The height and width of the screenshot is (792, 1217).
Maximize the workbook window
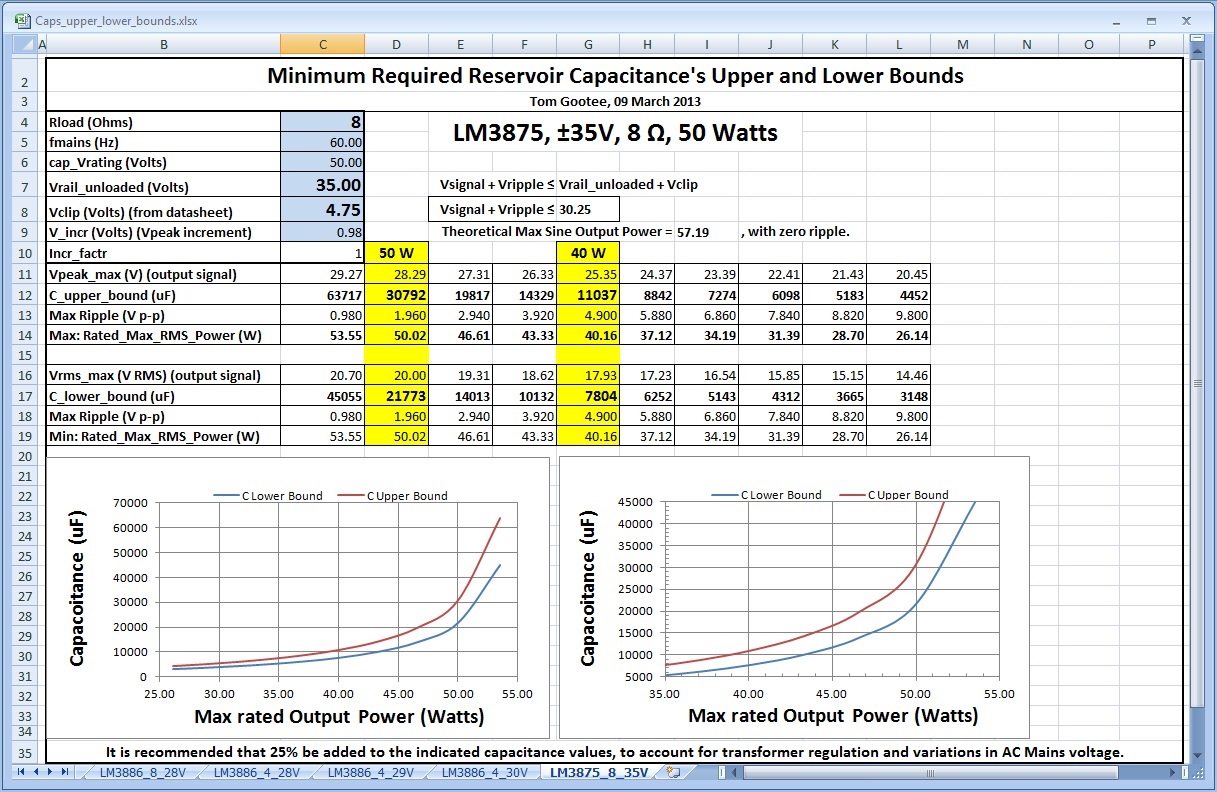(1152, 20)
